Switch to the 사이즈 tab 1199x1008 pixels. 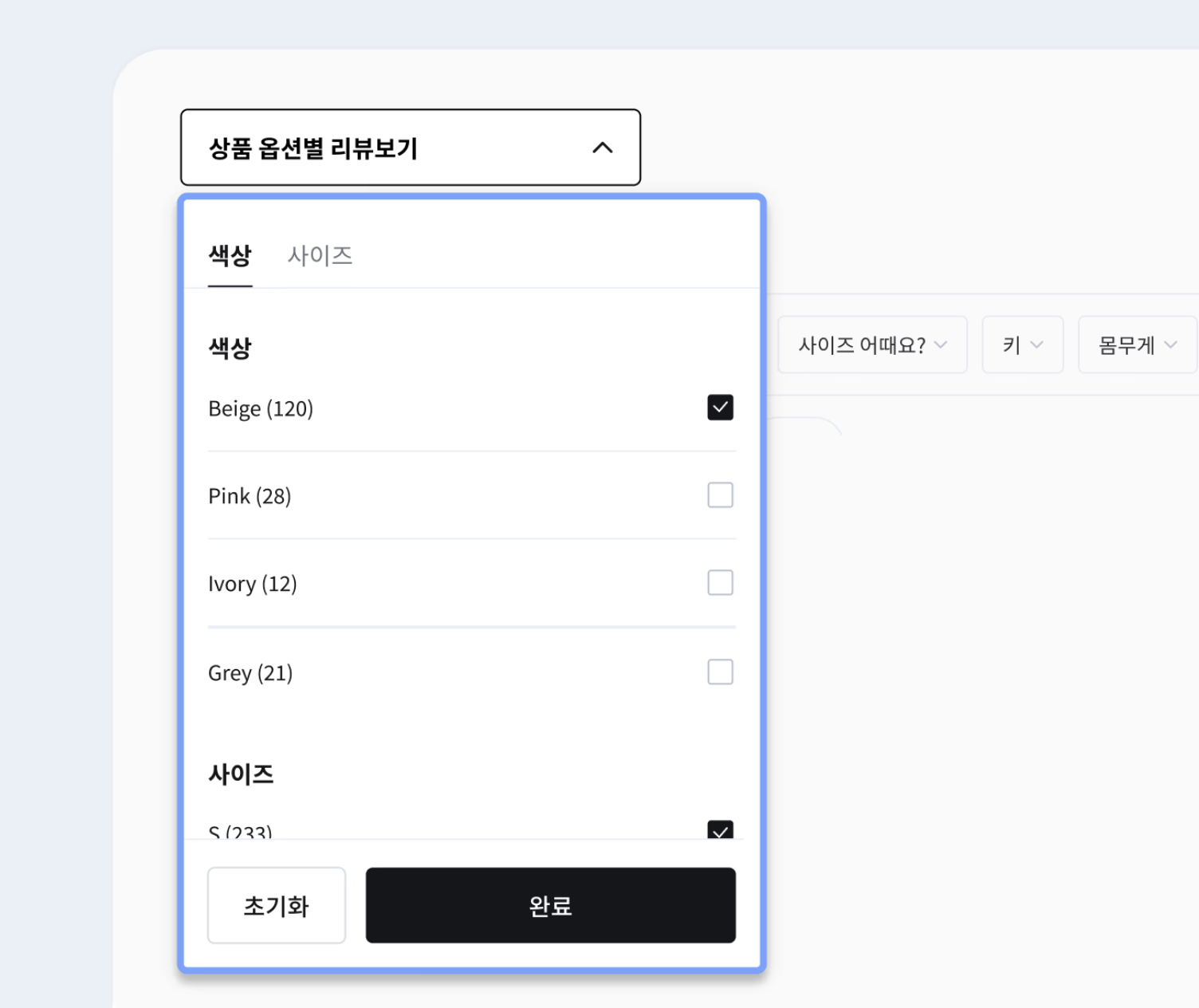tap(320, 255)
